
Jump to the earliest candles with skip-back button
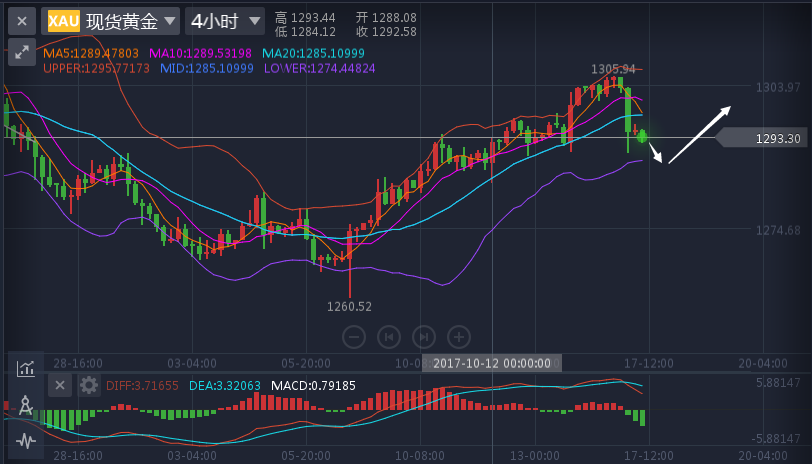pyautogui.click(x=388, y=336)
